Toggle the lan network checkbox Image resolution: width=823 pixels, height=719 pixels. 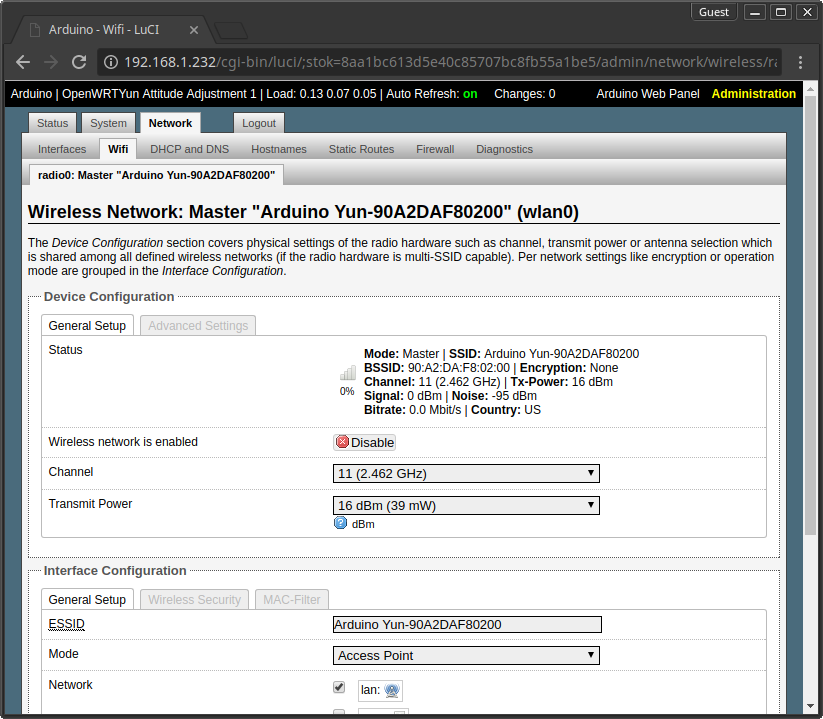pyautogui.click(x=339, y=688)
